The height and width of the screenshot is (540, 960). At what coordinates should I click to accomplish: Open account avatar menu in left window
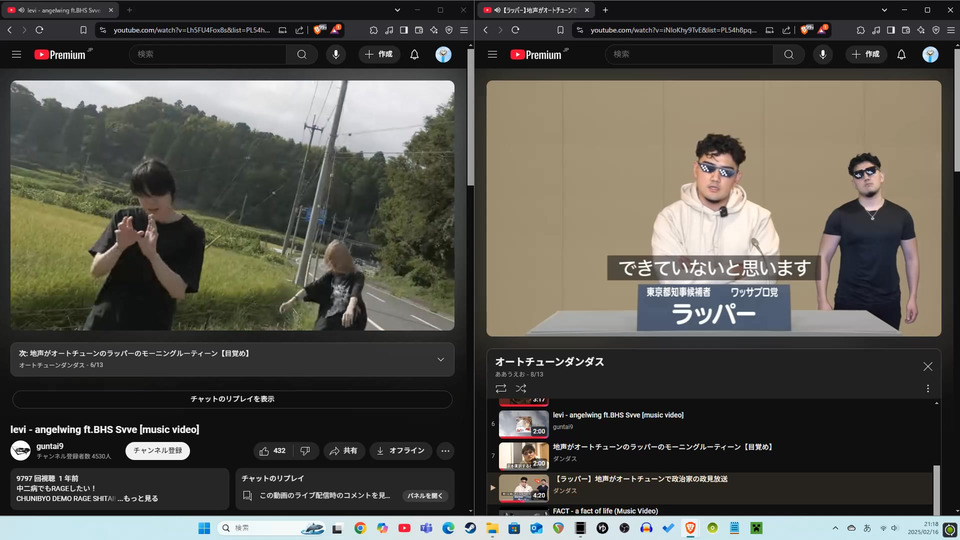point(443,54)
